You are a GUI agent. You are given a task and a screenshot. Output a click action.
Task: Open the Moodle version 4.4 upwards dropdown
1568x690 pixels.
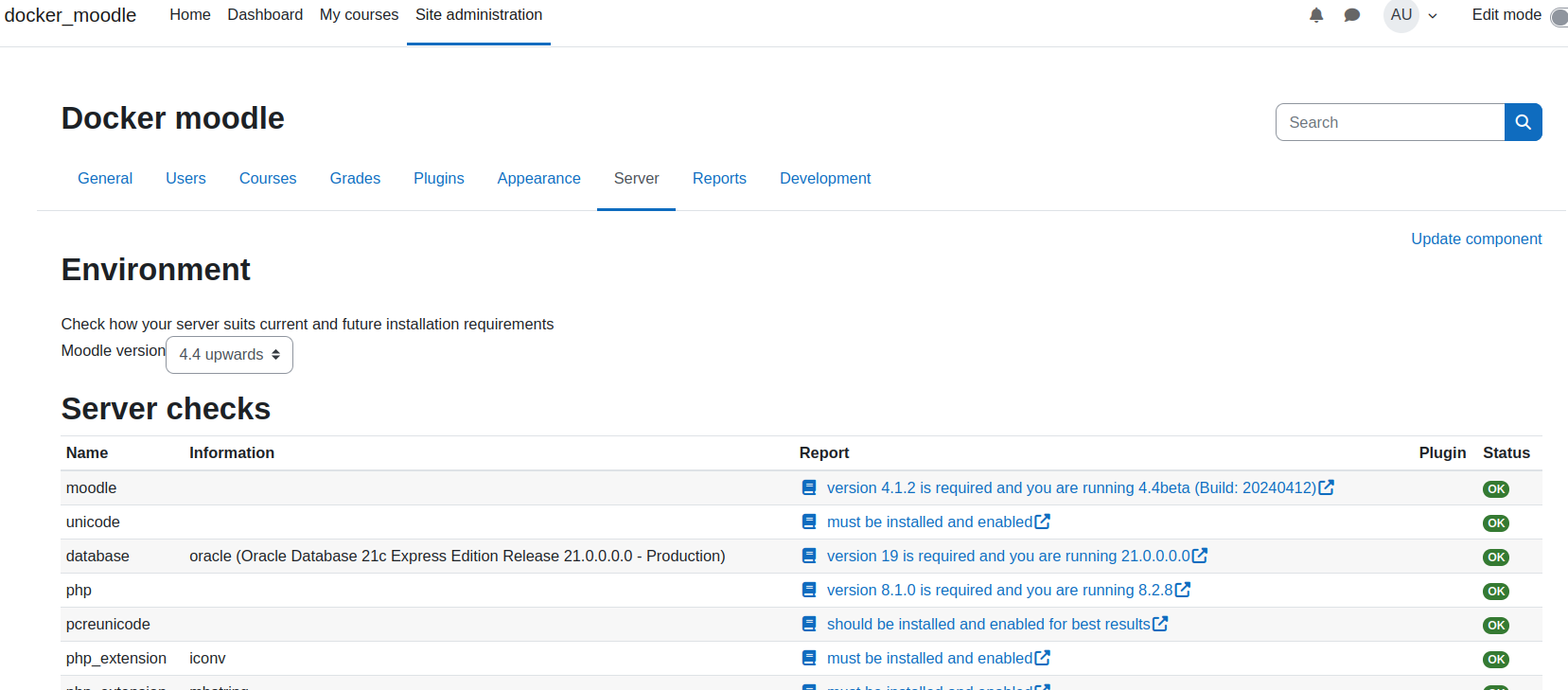pos(229,355)
